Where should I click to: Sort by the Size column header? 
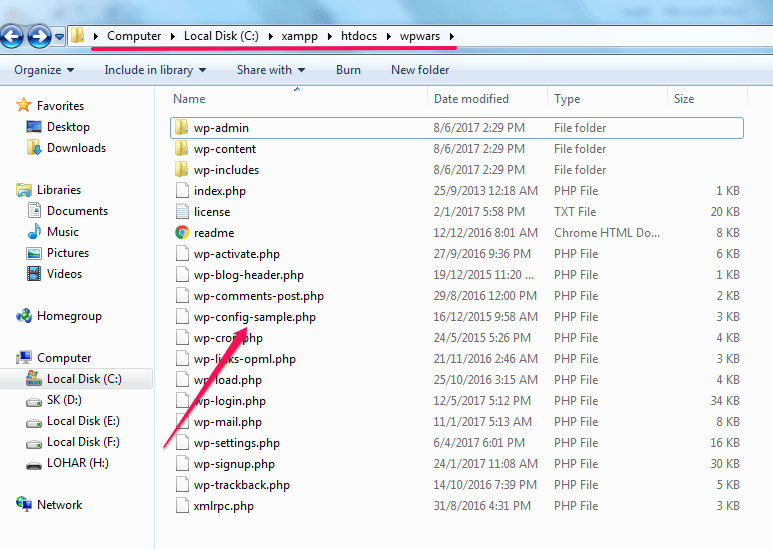tap(684, 99)
